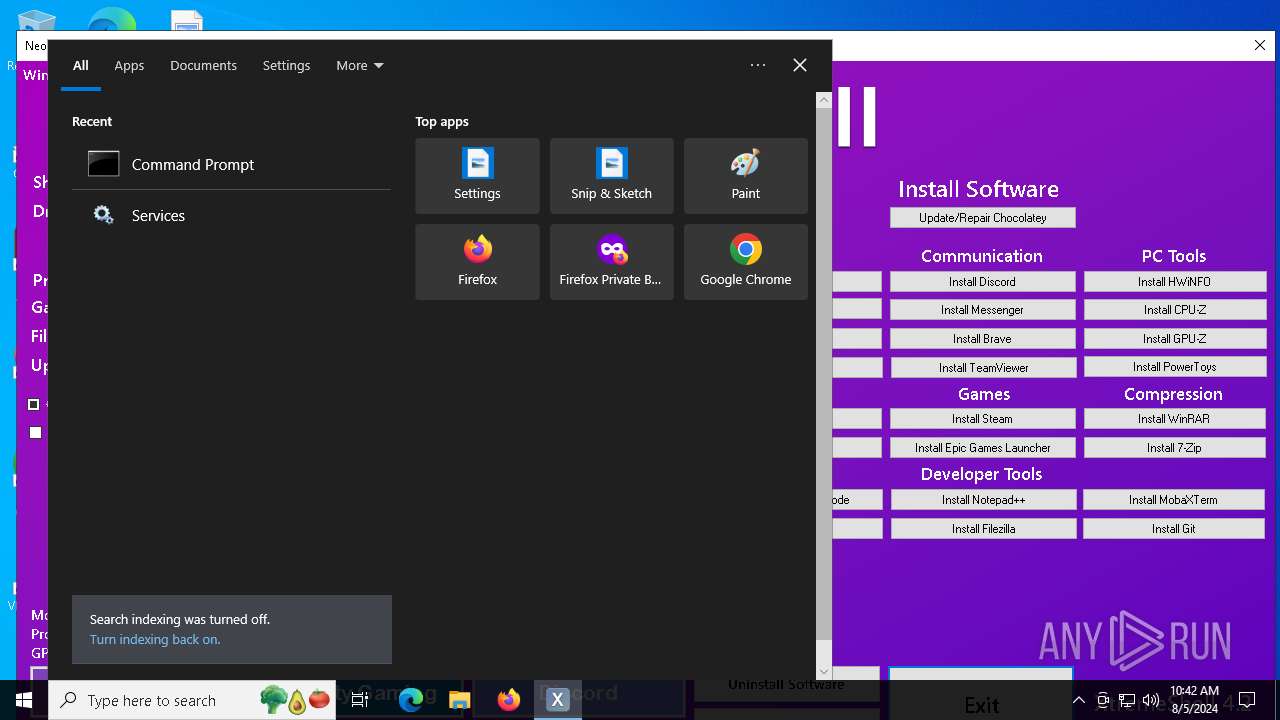
Task: Click Install TeamViewer button
Action: 982,367
